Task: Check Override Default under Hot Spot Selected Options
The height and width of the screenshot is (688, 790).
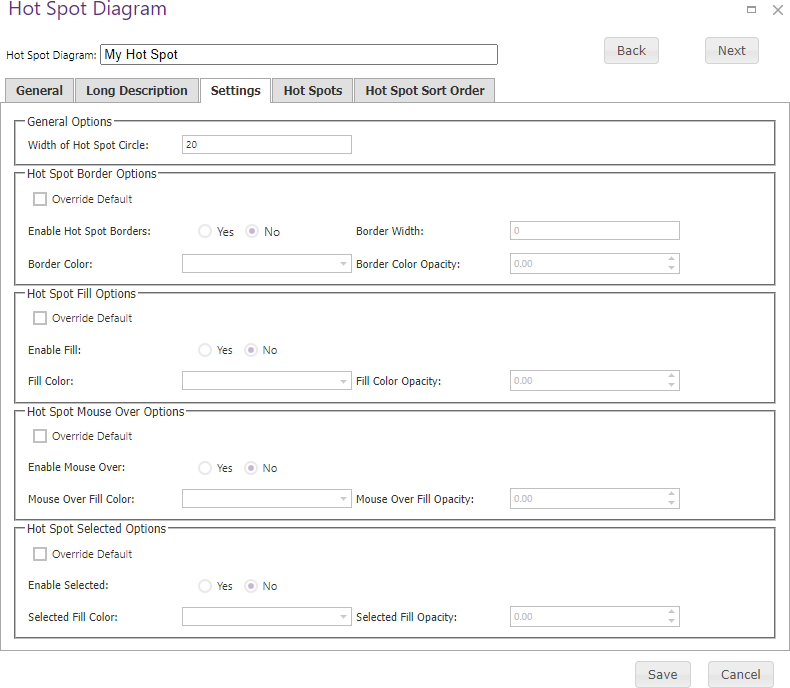Action: (40, 554)
